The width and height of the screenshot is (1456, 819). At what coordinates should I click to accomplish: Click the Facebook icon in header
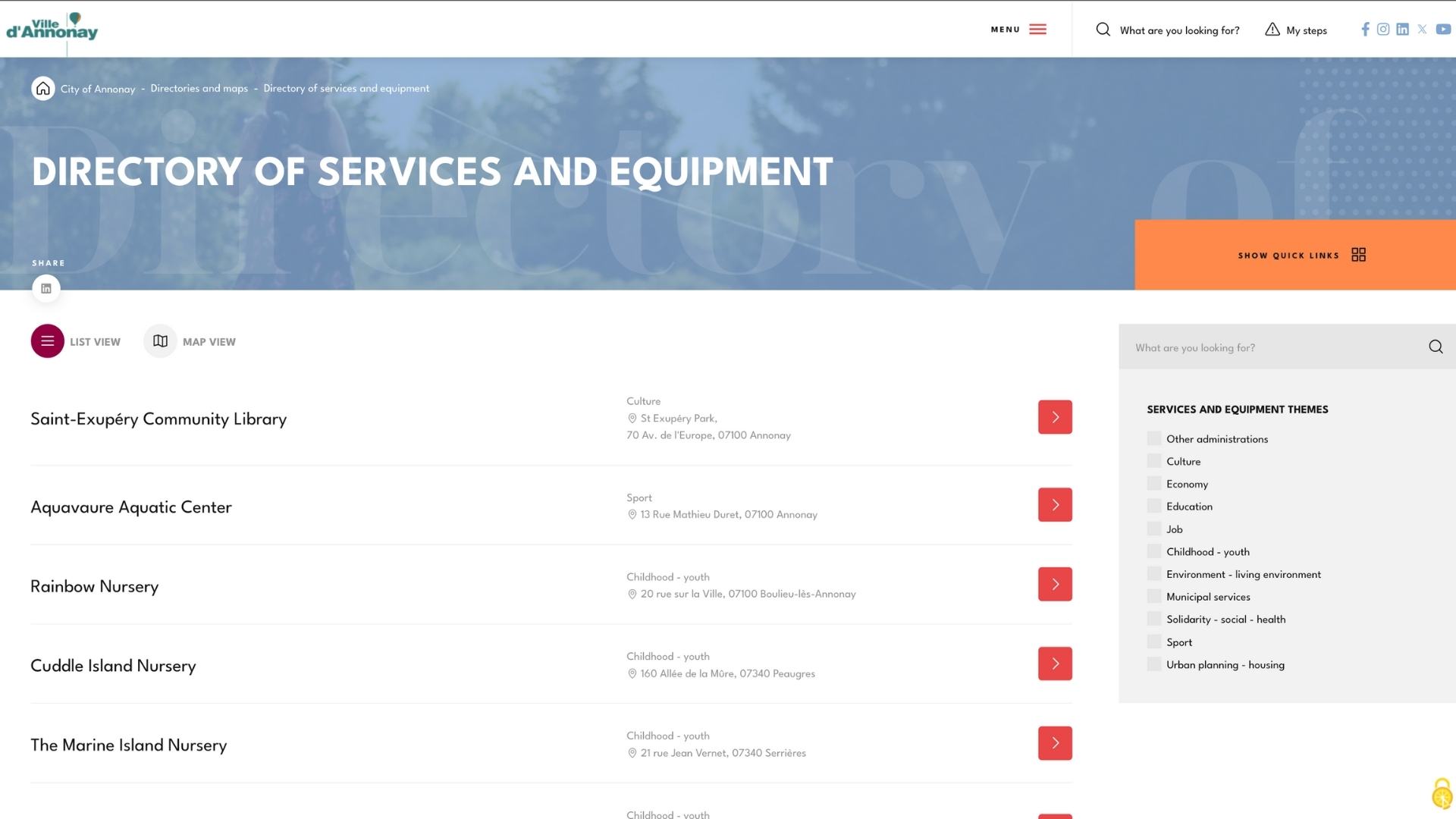pos(1365,30)
